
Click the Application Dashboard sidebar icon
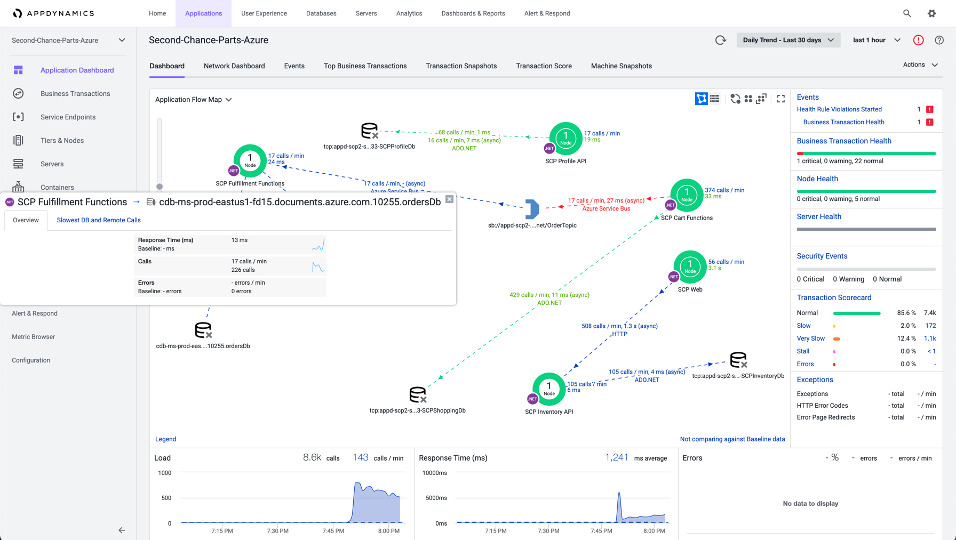[18, 70]
